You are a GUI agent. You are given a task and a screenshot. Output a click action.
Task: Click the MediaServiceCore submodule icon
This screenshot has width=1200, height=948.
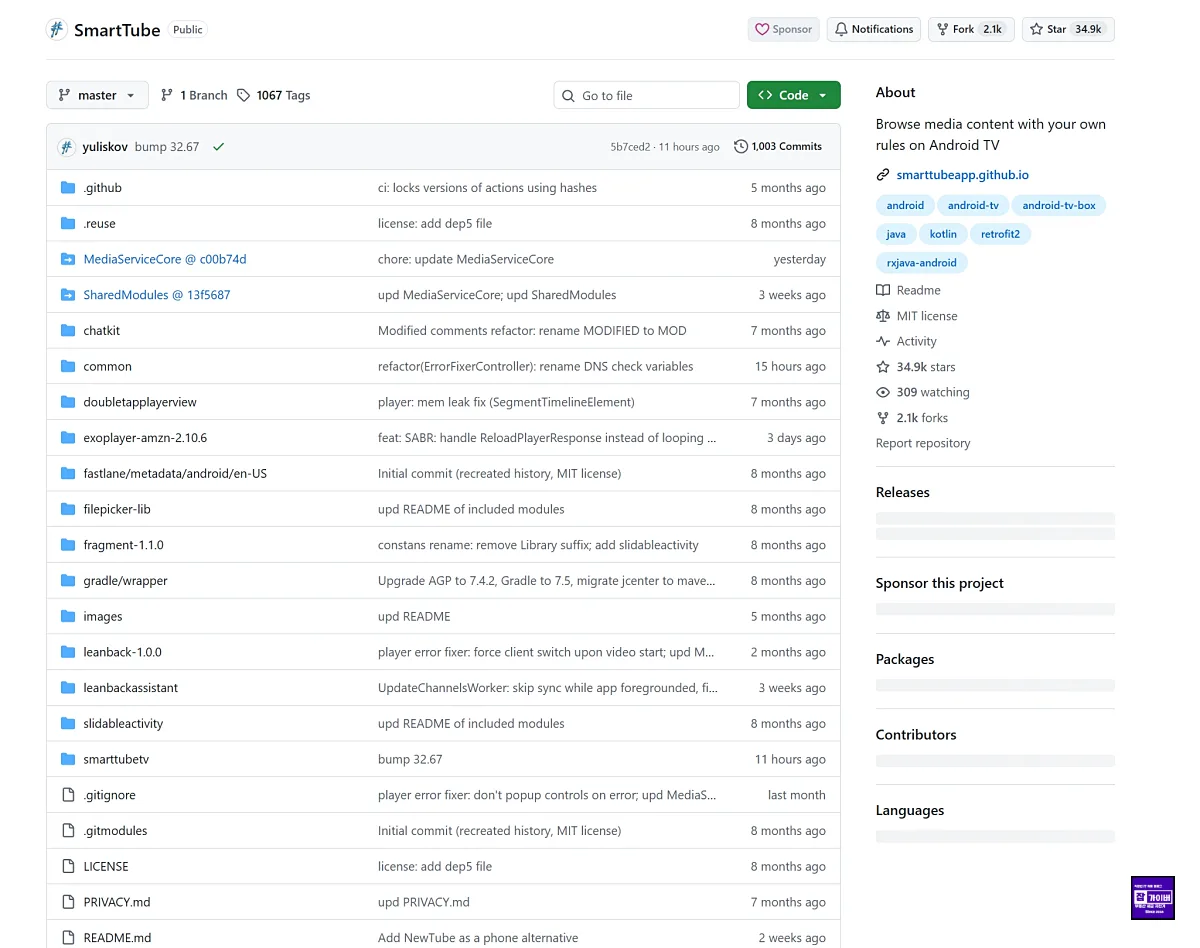click(68, 259)
